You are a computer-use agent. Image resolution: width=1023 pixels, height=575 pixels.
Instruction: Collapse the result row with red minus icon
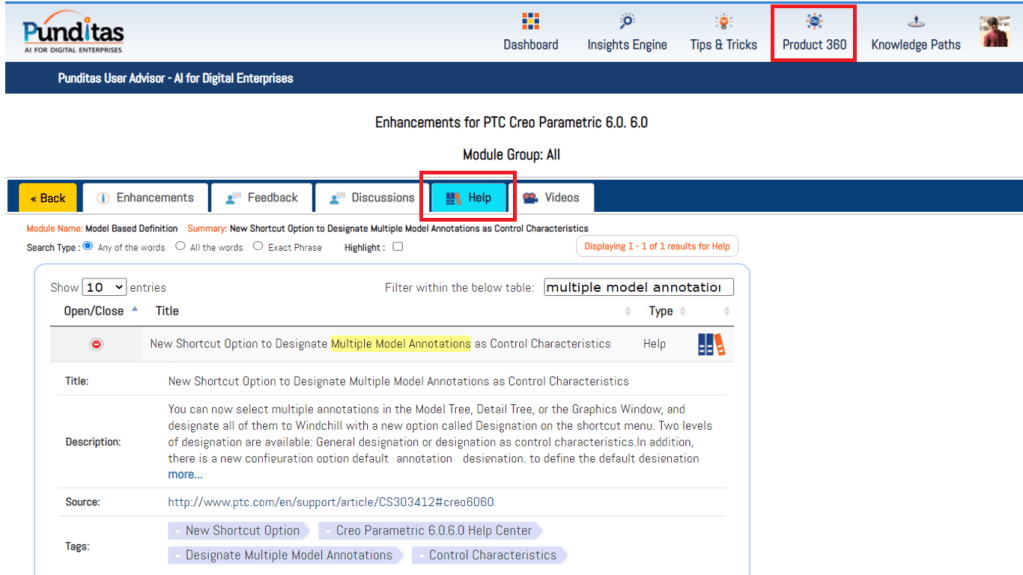[x=96, y=344]
